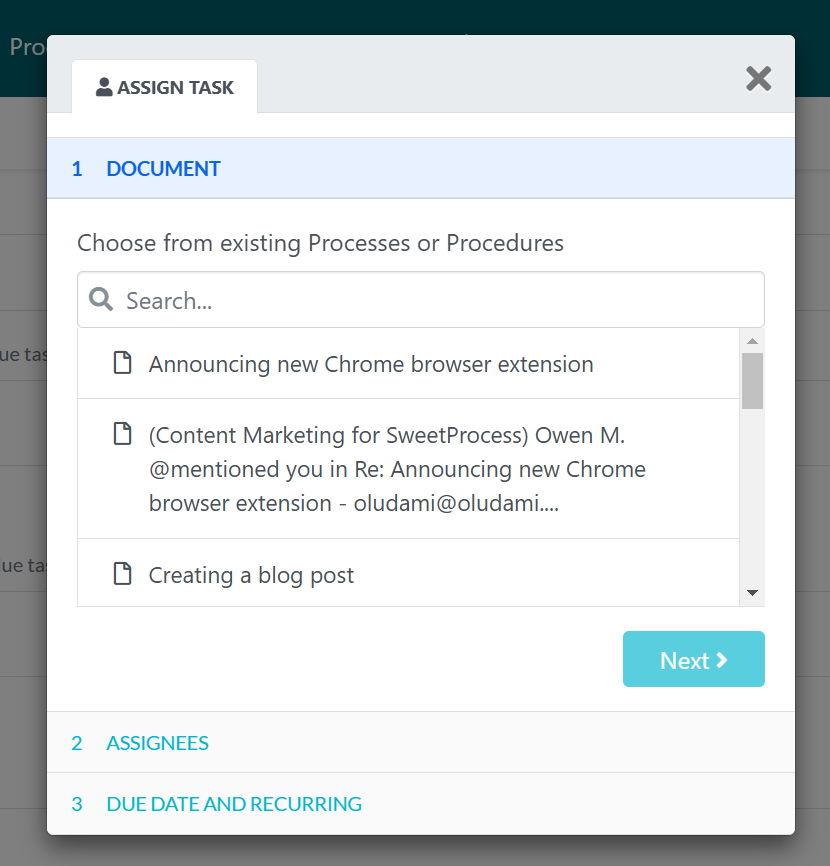Expand the DUE DATE AND RECURRING section

pos(233,804)
